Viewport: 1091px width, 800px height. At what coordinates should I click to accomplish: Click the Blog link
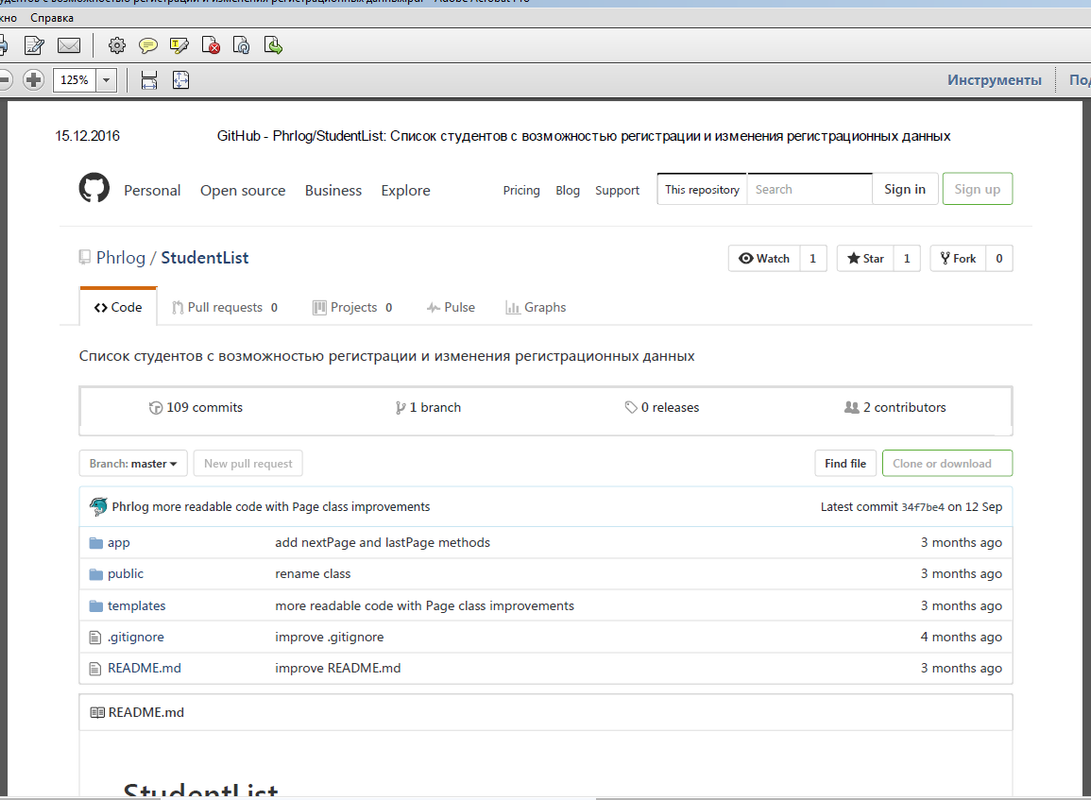click(568, 191)
